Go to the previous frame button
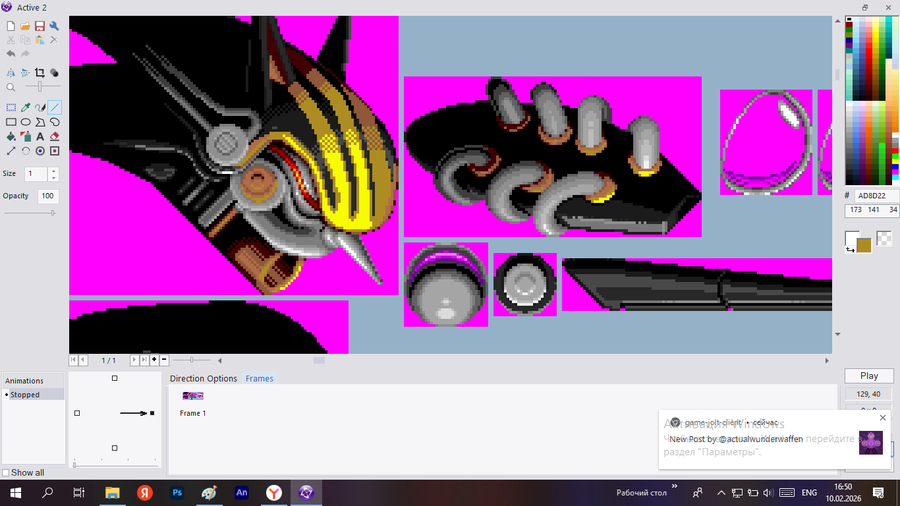Screen dimensions: 900x506 click(x=83, y=360)
